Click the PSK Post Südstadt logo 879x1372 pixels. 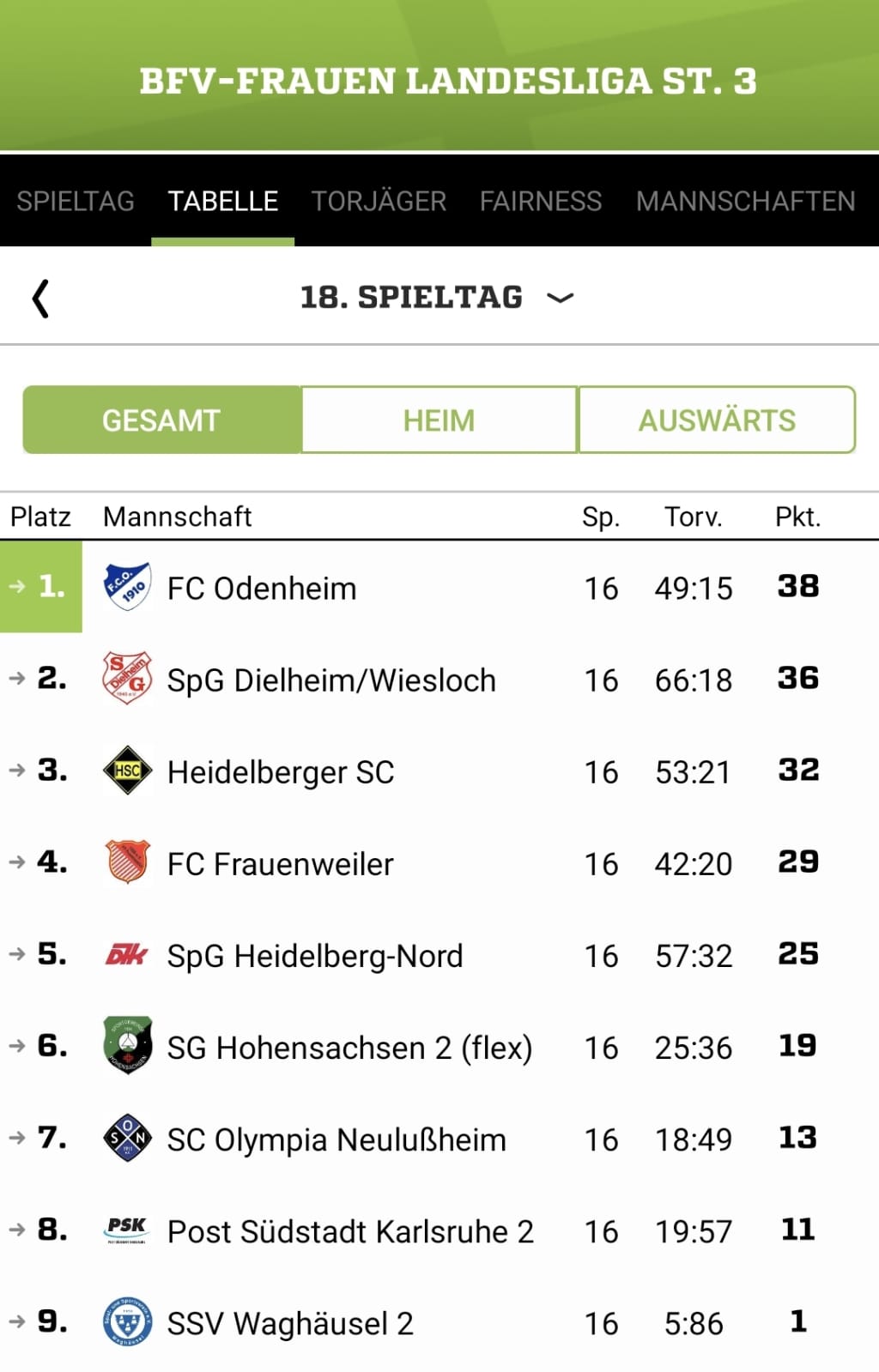(127, 1230)
